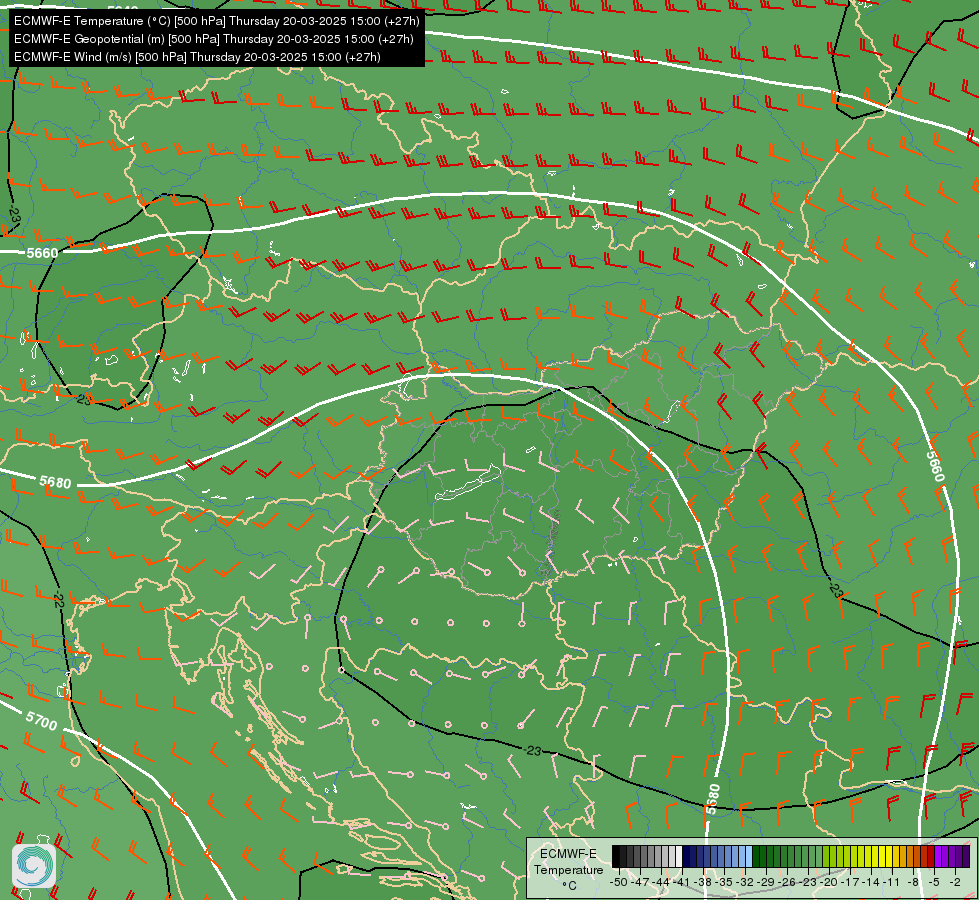This screenshot has width=979, height=900.
Task: Click the legend title ECMWF-E Temperature °C
Action: (568, 869)
